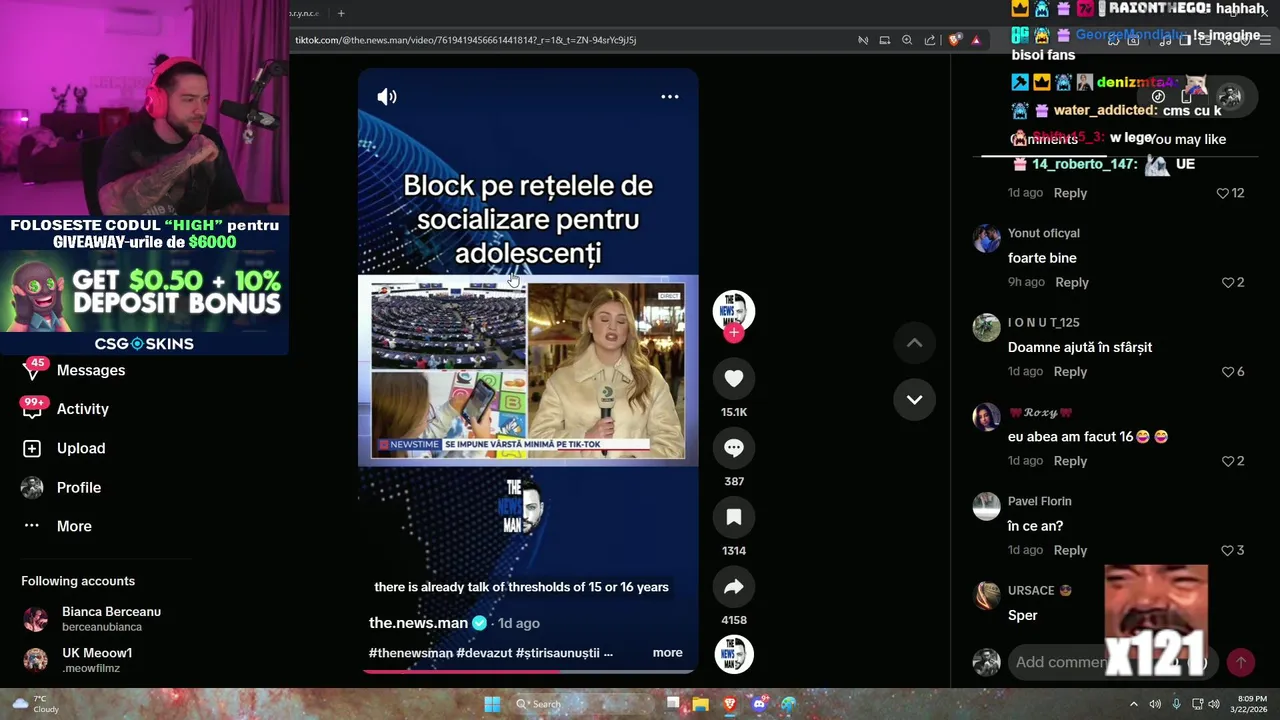This screenshot has width=1280, height=720.
Task: Click the Upload plus-square icon
Action: point(32,448)
